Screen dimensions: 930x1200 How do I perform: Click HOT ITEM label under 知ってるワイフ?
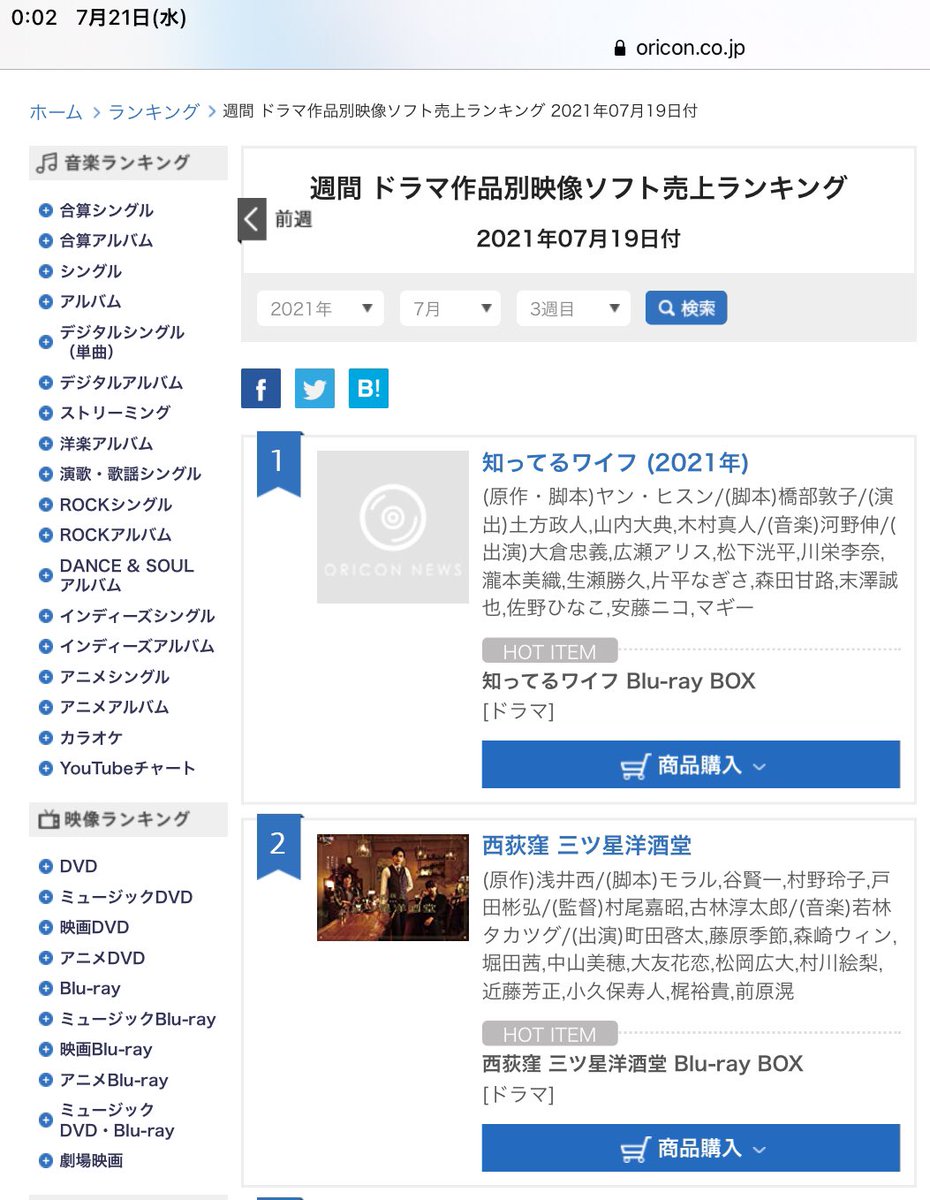[x=549, y=652]
